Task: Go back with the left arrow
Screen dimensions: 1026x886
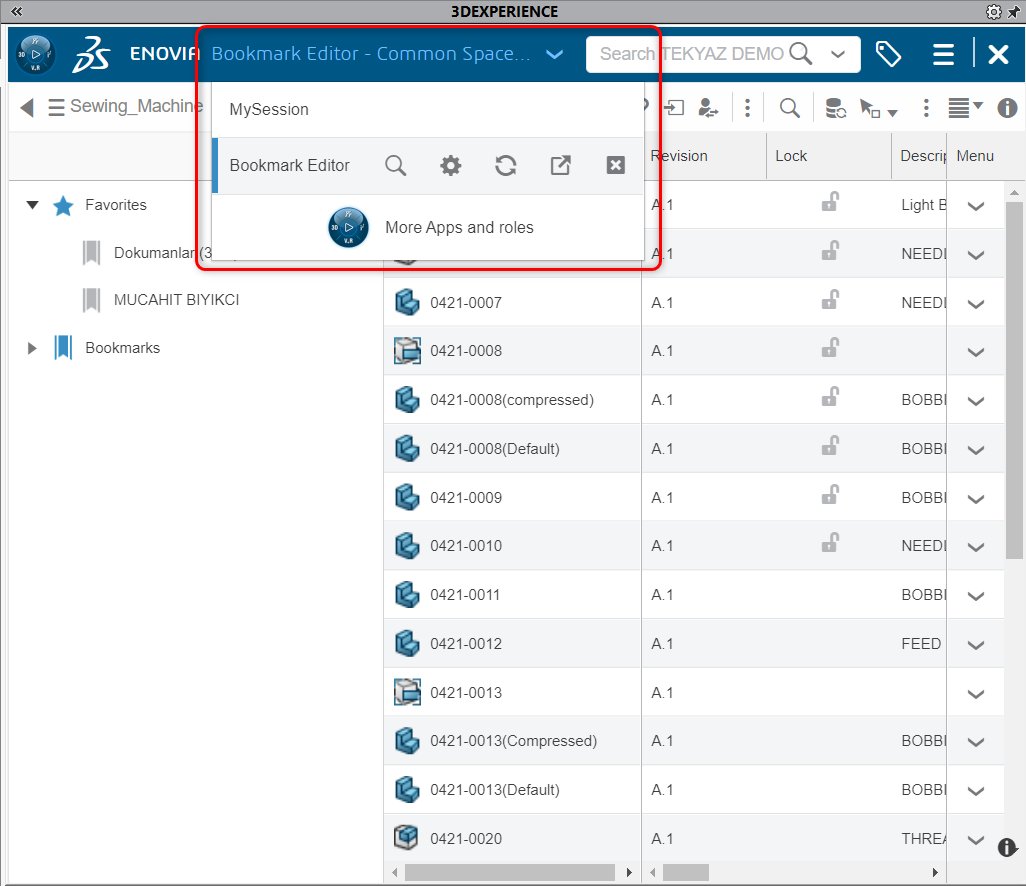Action: (27, 107)
